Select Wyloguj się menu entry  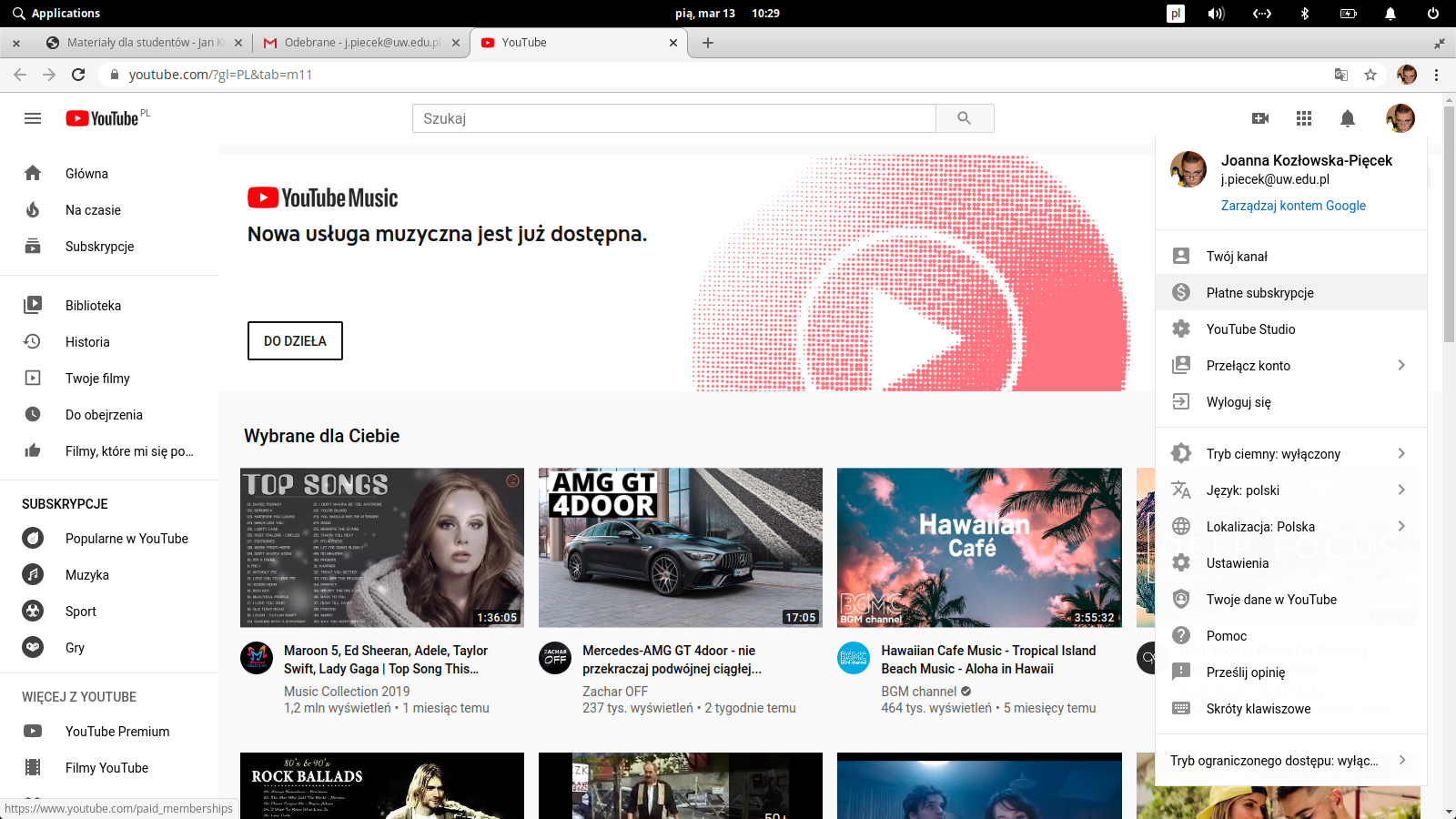coord(1291,402)
